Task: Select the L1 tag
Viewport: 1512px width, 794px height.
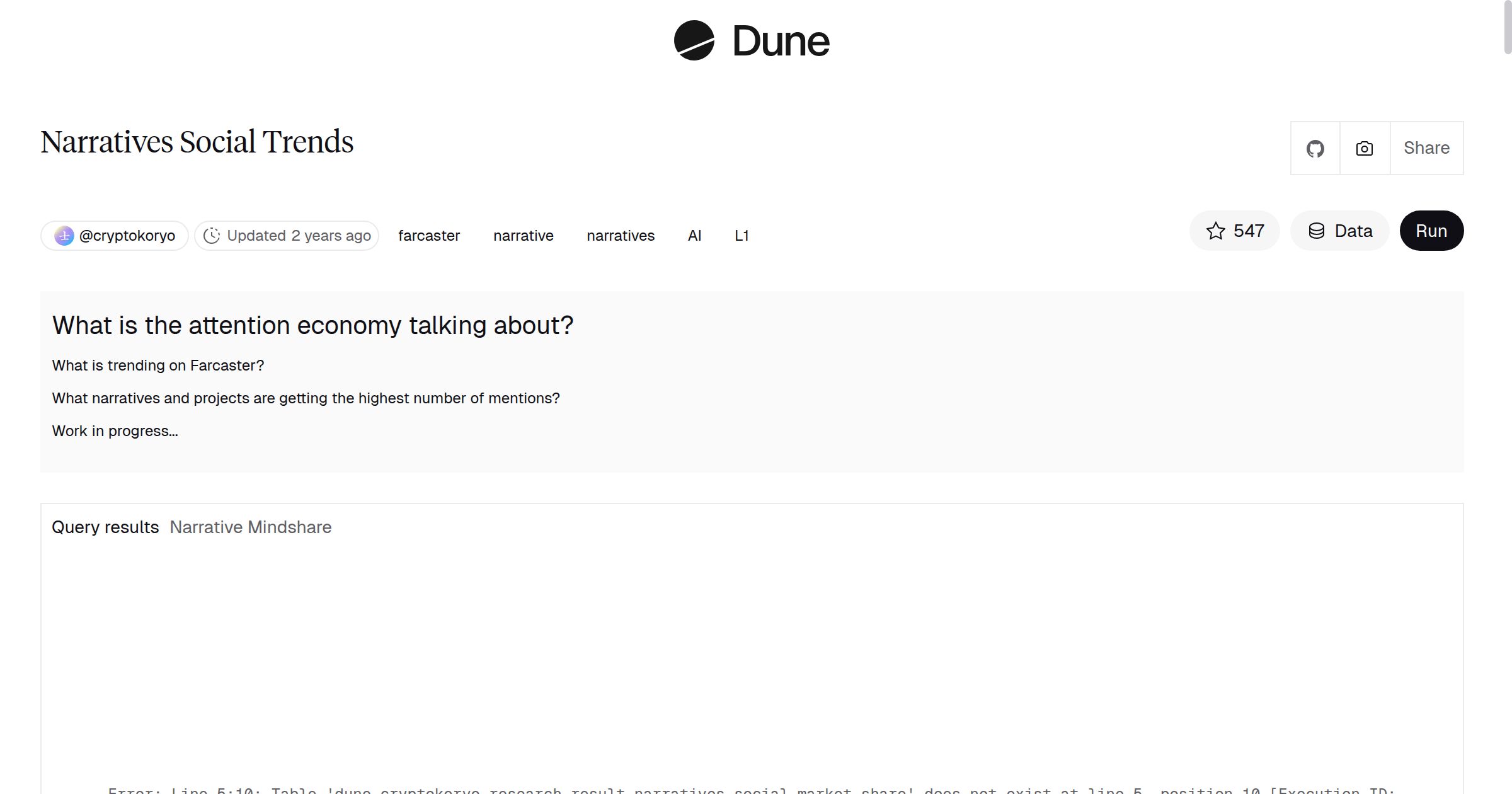Action: [742, 235]
